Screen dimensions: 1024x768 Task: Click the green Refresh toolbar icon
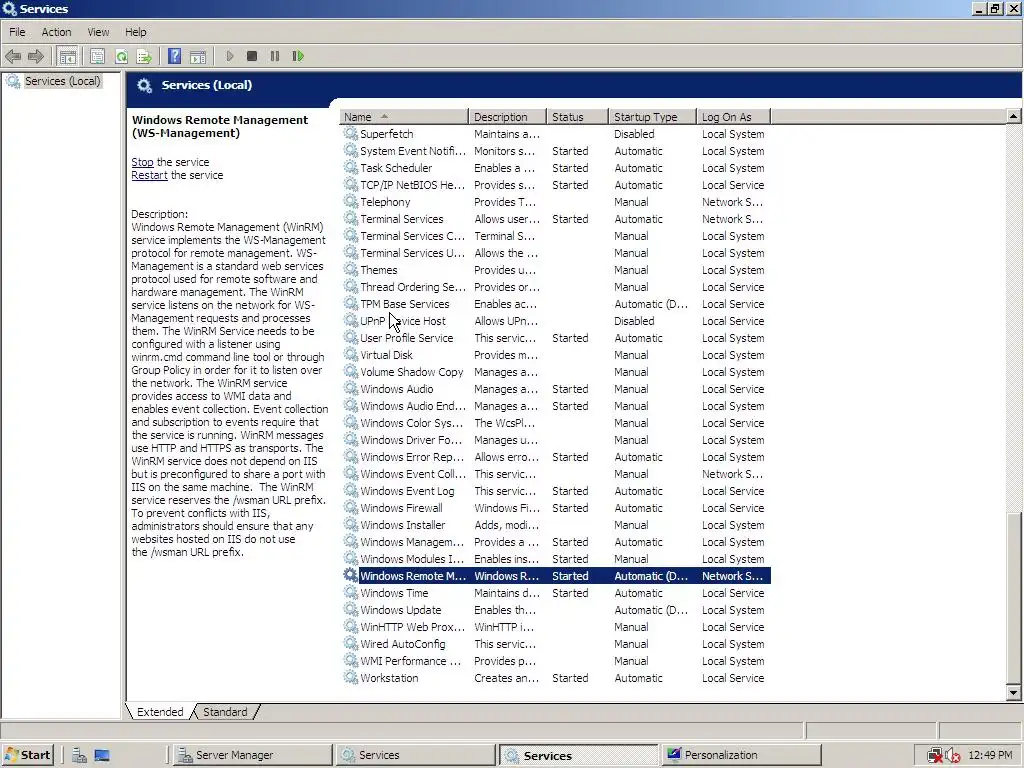click(x=121, y=57)
